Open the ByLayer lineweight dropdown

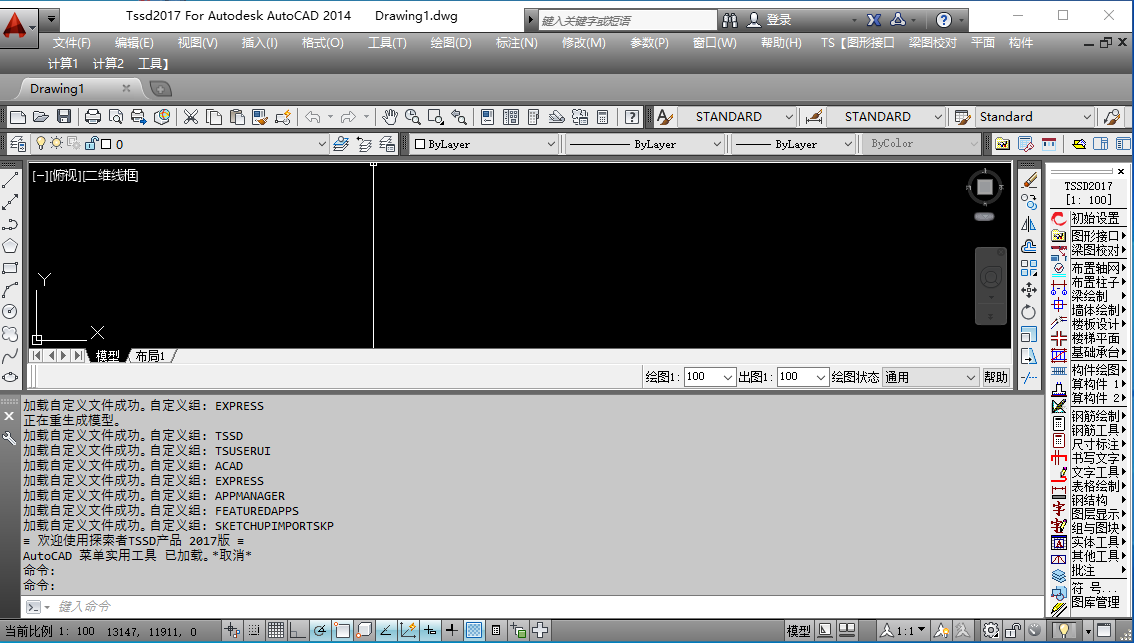(848, 144)
